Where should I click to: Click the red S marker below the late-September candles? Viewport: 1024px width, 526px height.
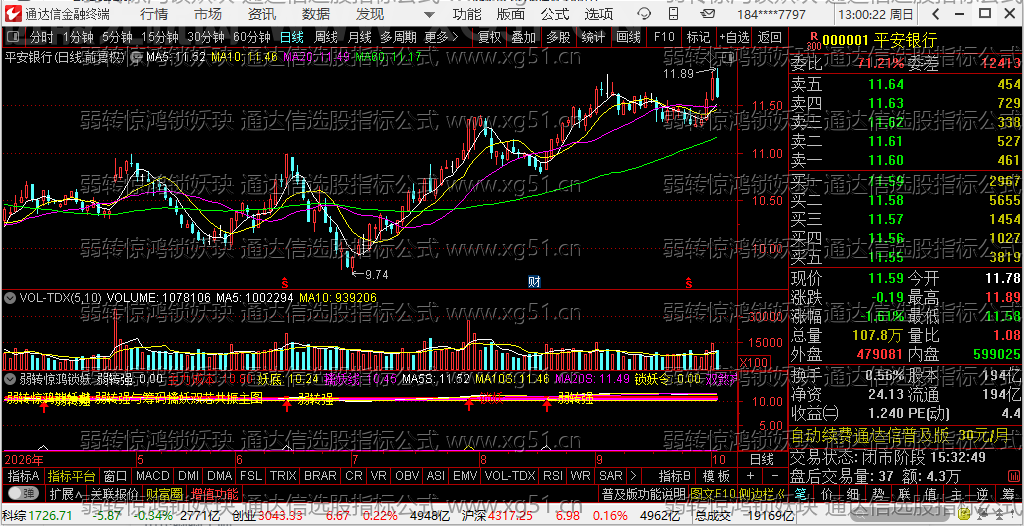[688, 282]
